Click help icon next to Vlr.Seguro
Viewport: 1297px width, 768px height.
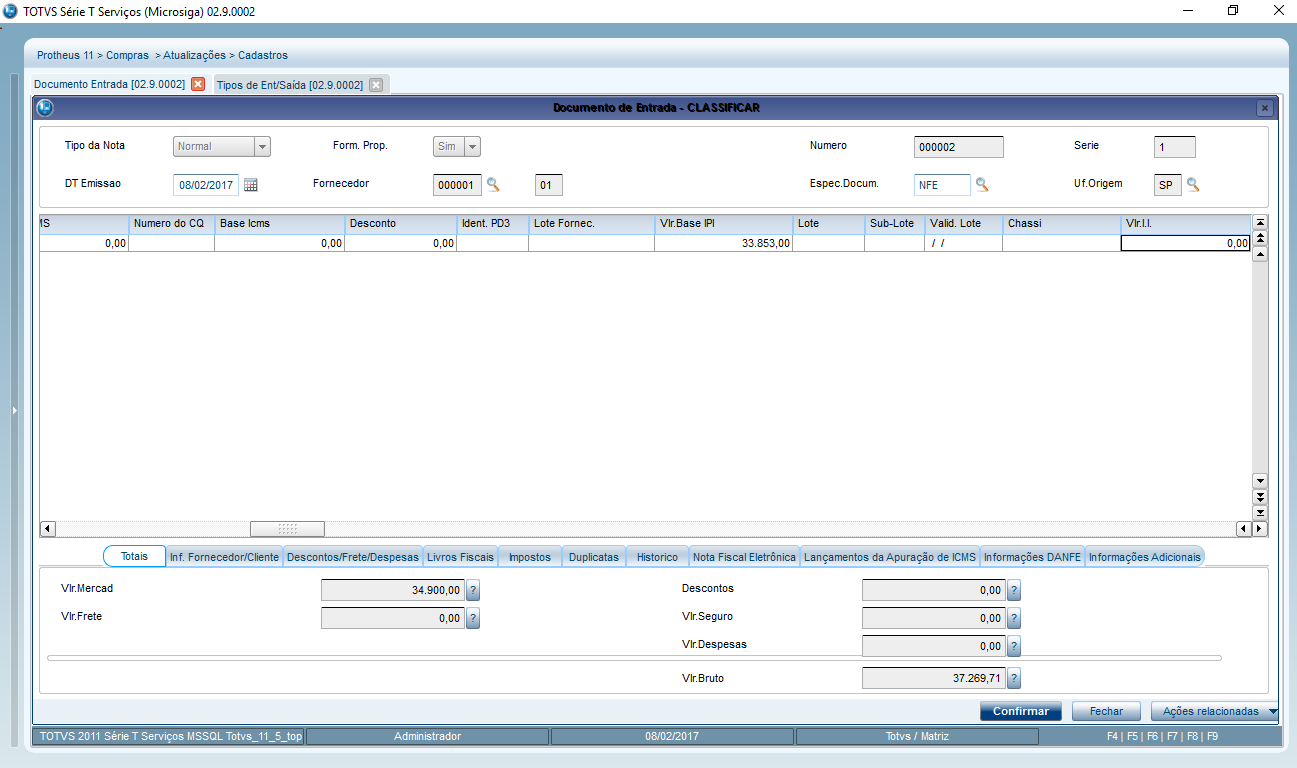pos(1014,619)
